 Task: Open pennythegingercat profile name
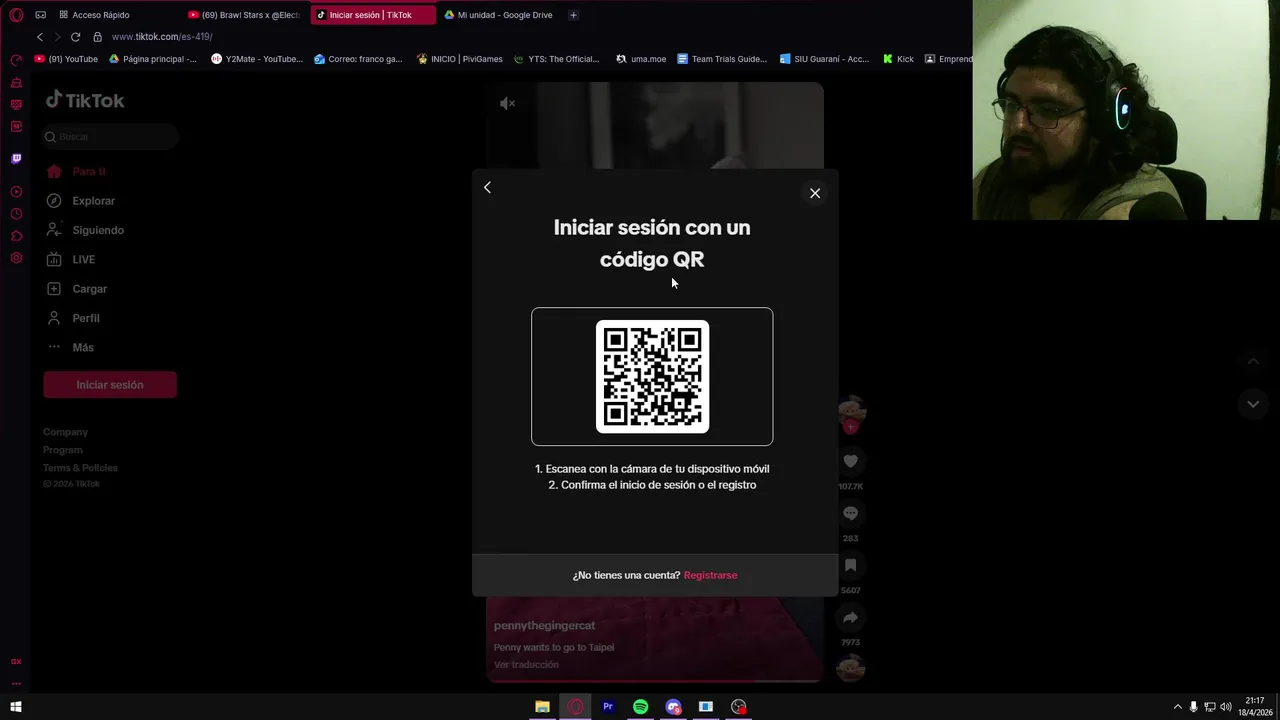click(x=544, y=626)
